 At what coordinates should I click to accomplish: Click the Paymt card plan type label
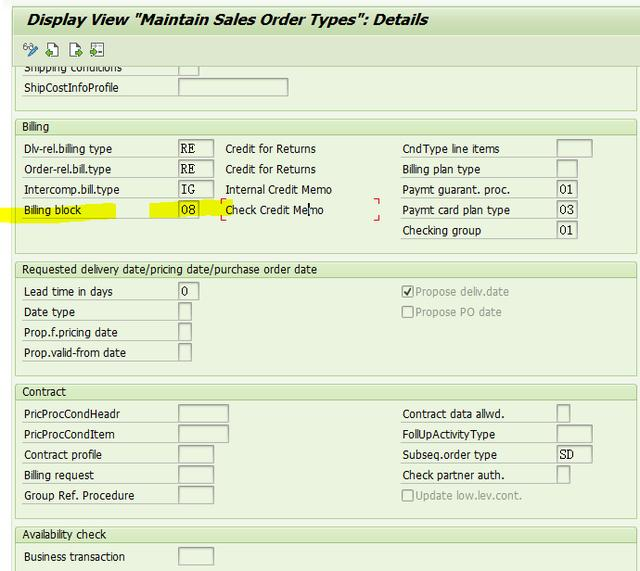click(456, 210)
